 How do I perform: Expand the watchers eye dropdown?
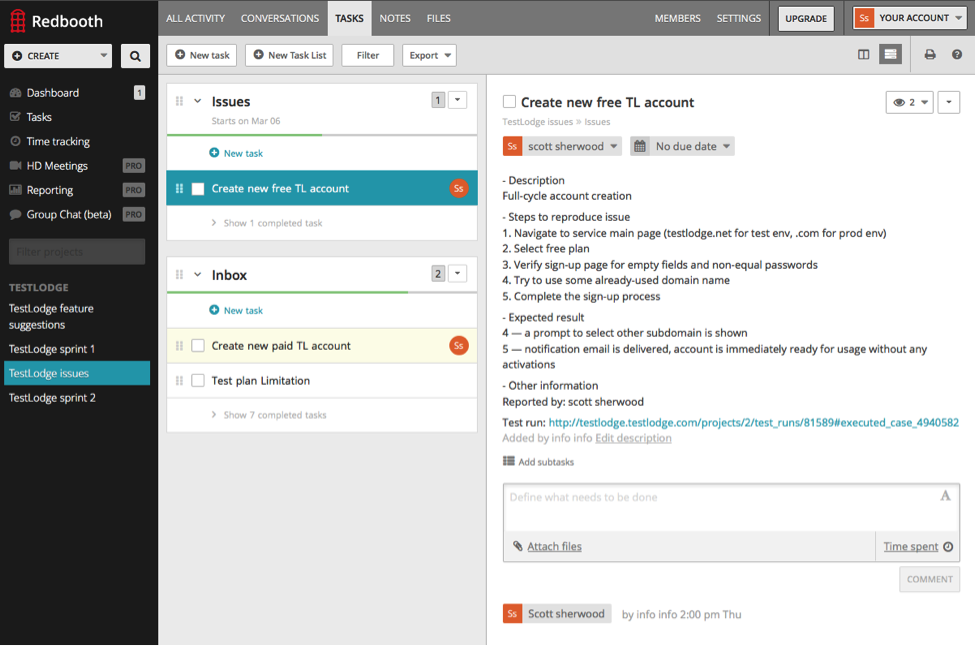909,102
